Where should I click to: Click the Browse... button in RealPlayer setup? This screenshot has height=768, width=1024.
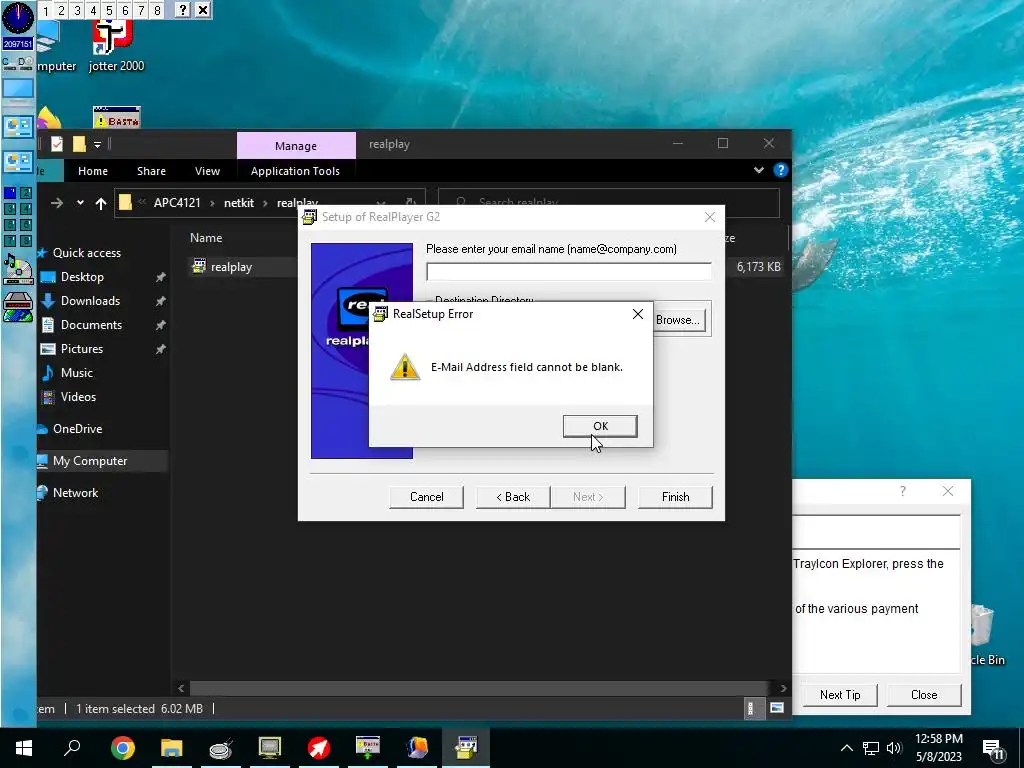[677, 320]
